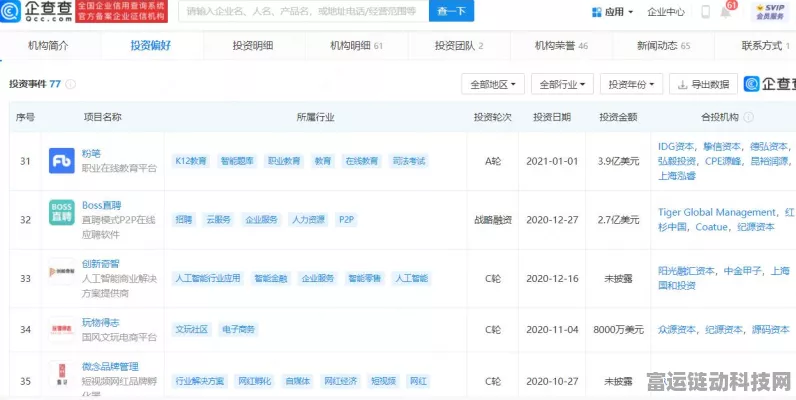The image size is (796, 400).
Task: Click the P2P industry tag
Action: 347,220
